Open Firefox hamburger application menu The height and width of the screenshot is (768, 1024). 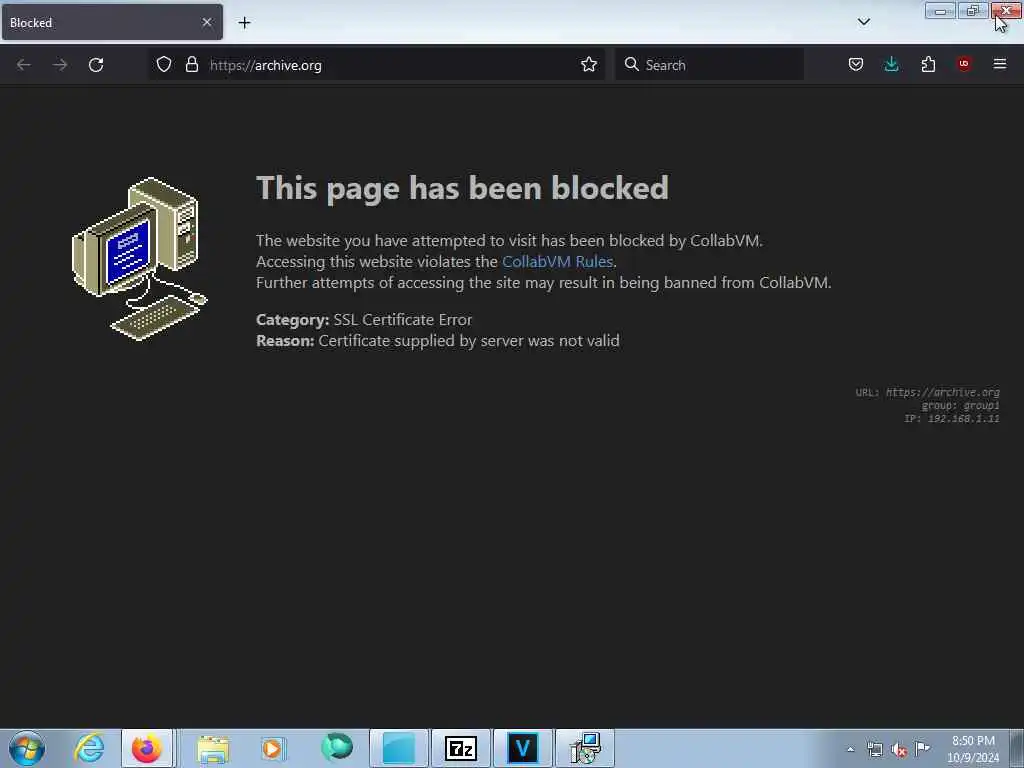[1000, 64]
